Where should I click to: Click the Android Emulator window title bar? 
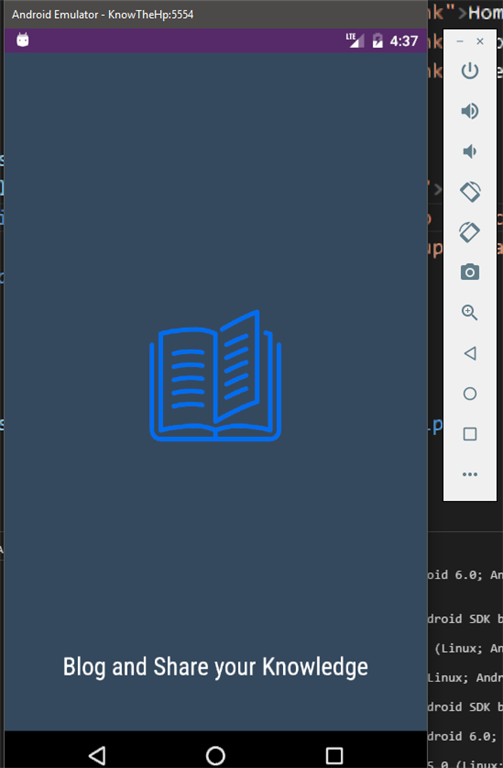click(x=216, y=14)
